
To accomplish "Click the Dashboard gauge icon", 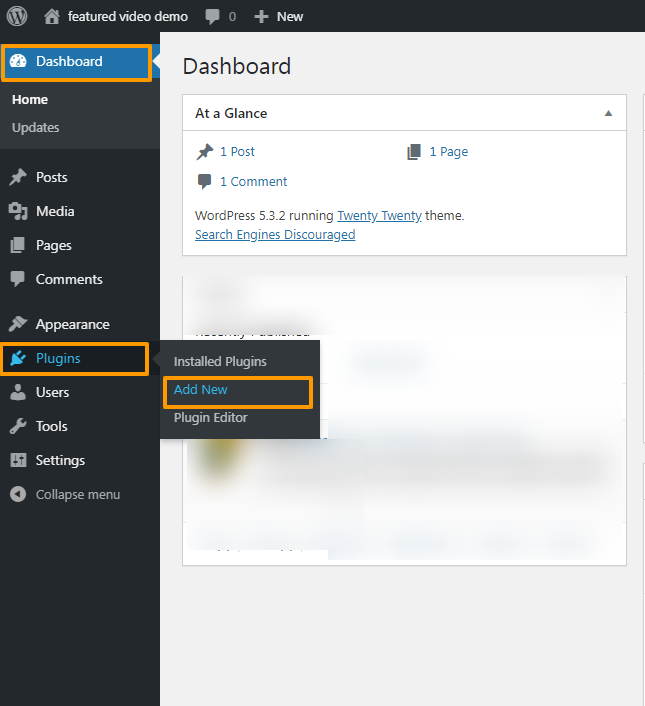I will (x=18, y=61).
